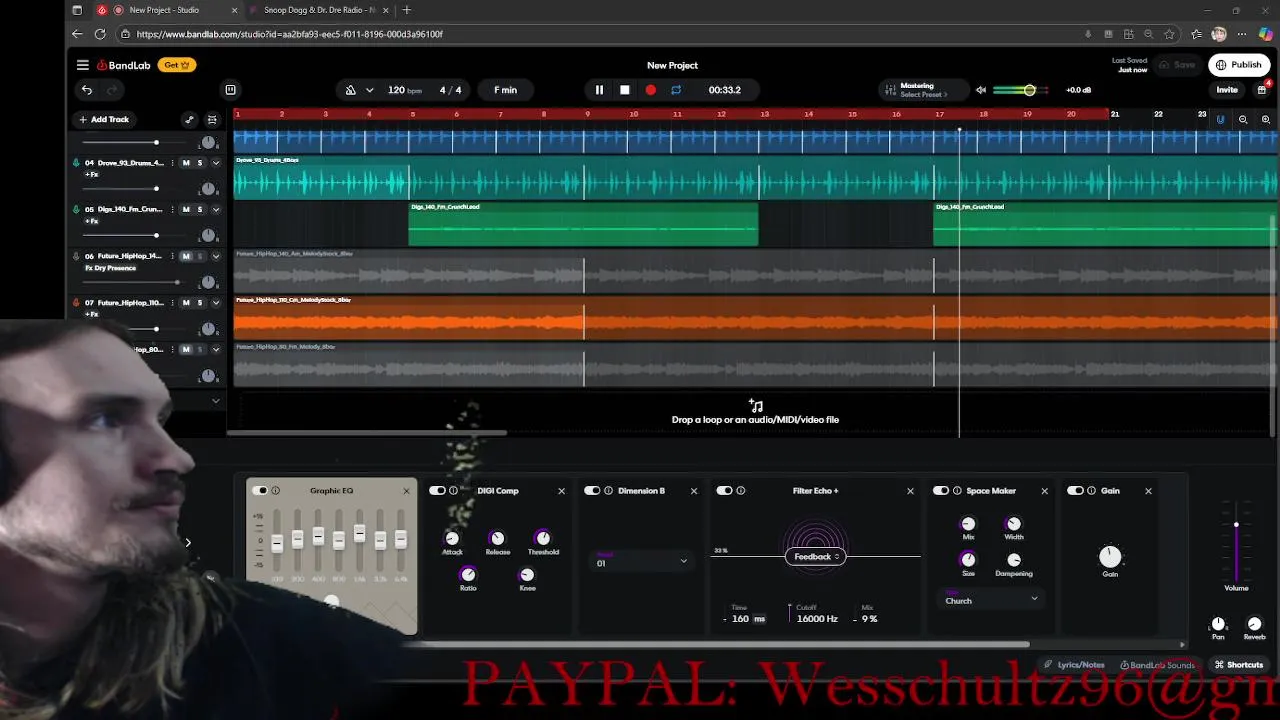1280x720 pixels.
Task: Select the microphone icon of track 06
Action: click(x=76, y=256)
